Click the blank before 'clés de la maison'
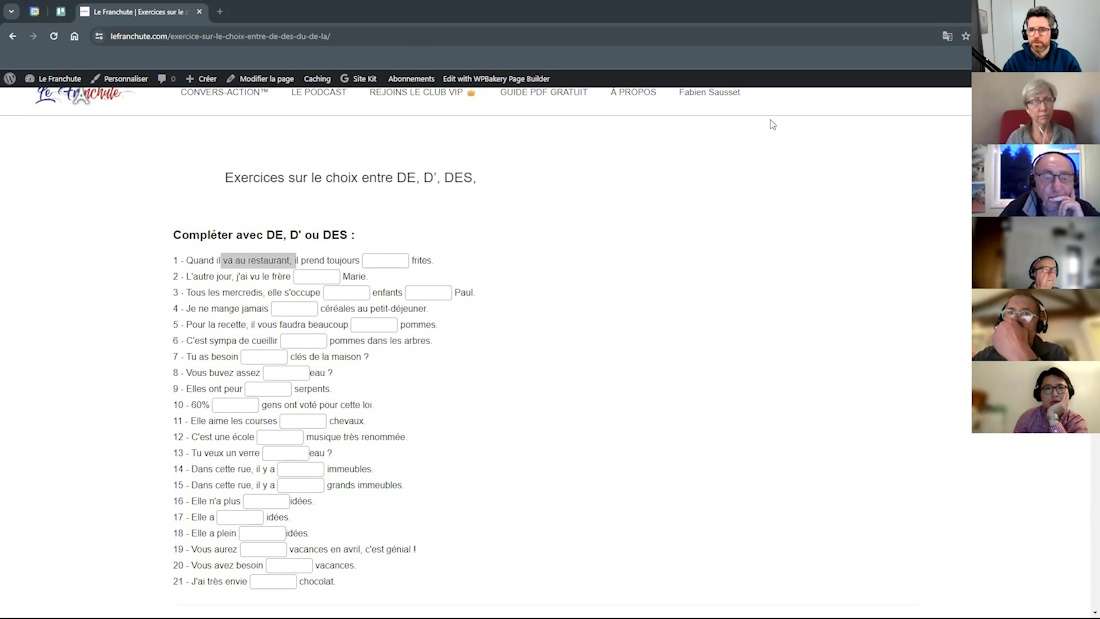 coord(264,357)
